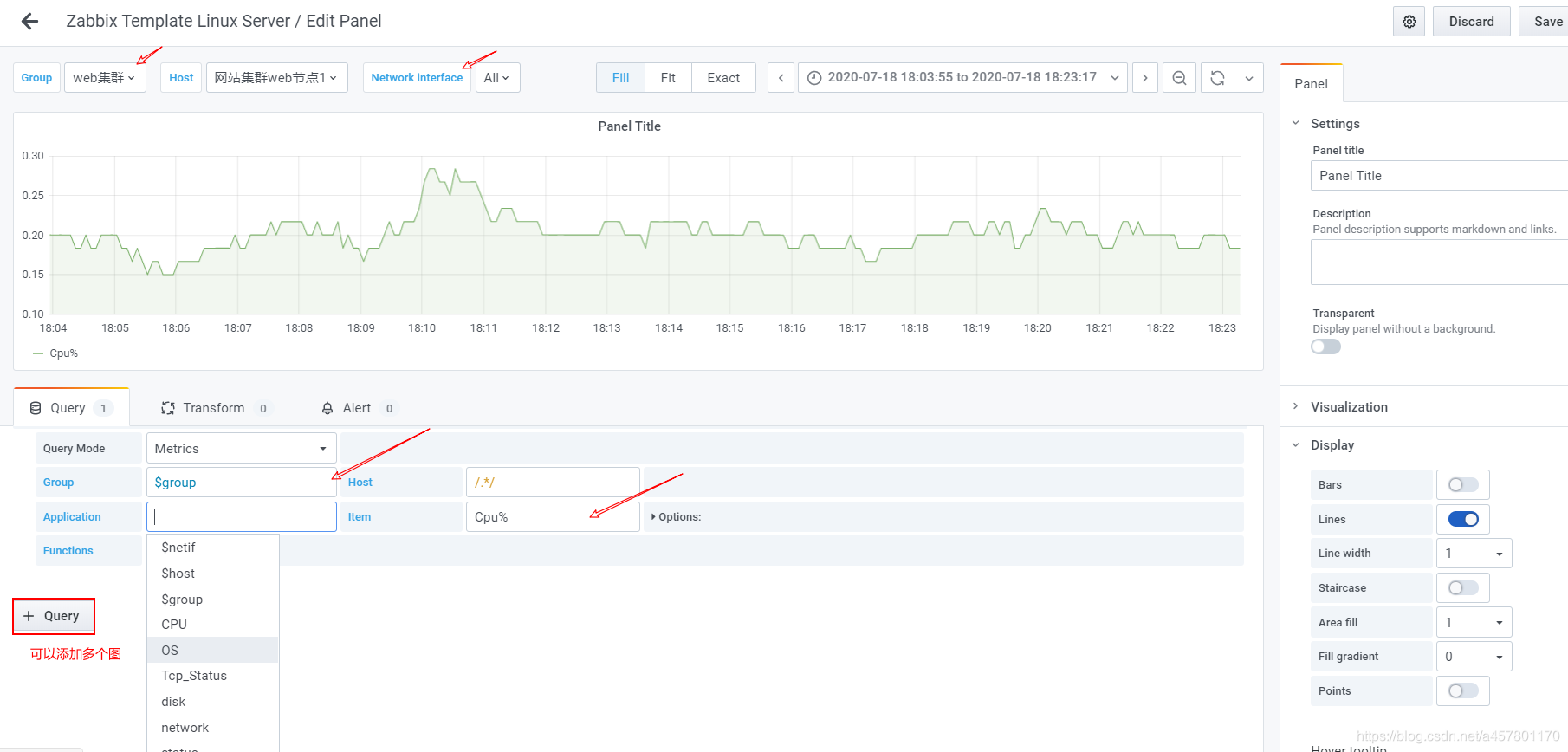
Task: Switch to the Transform tab
Action: tap(217, 408)
